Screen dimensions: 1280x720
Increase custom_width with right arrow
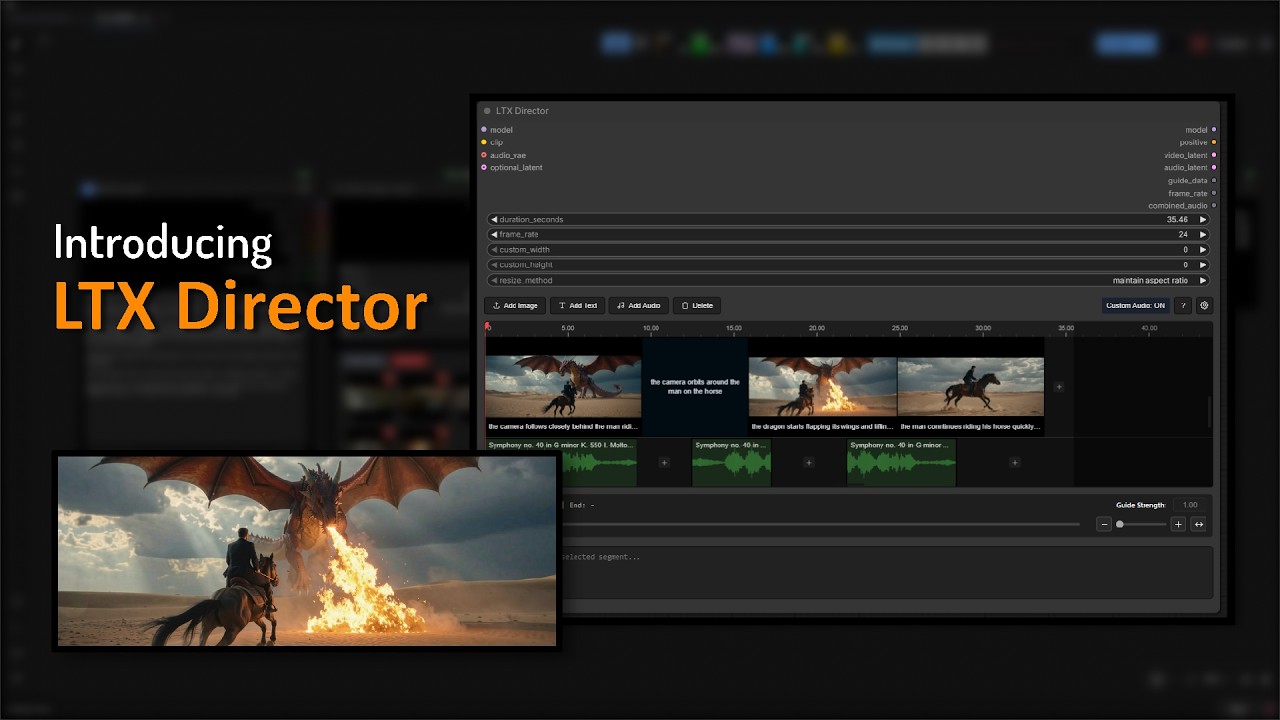[x=1203, y=249]
